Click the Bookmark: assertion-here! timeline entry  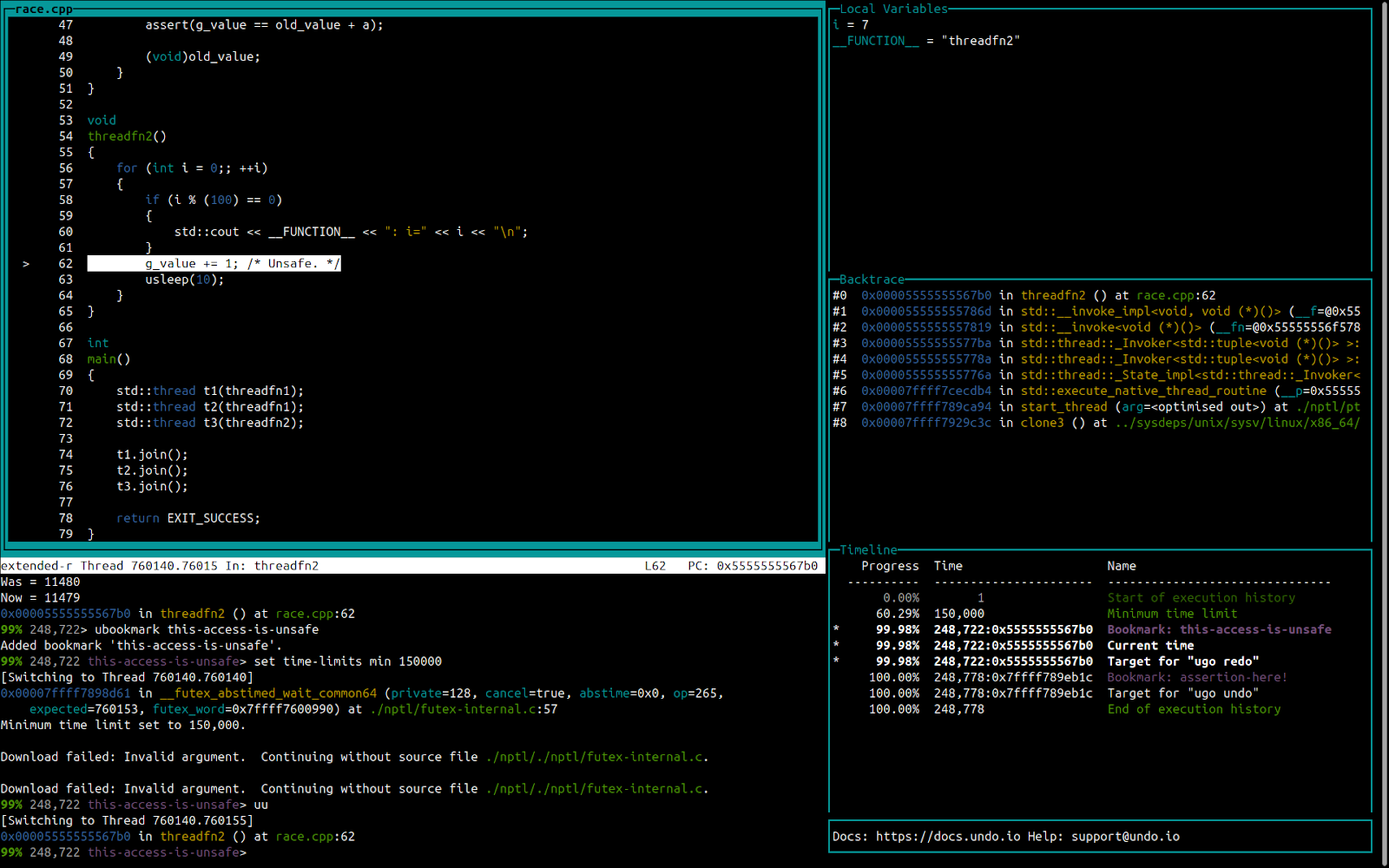1197,677
